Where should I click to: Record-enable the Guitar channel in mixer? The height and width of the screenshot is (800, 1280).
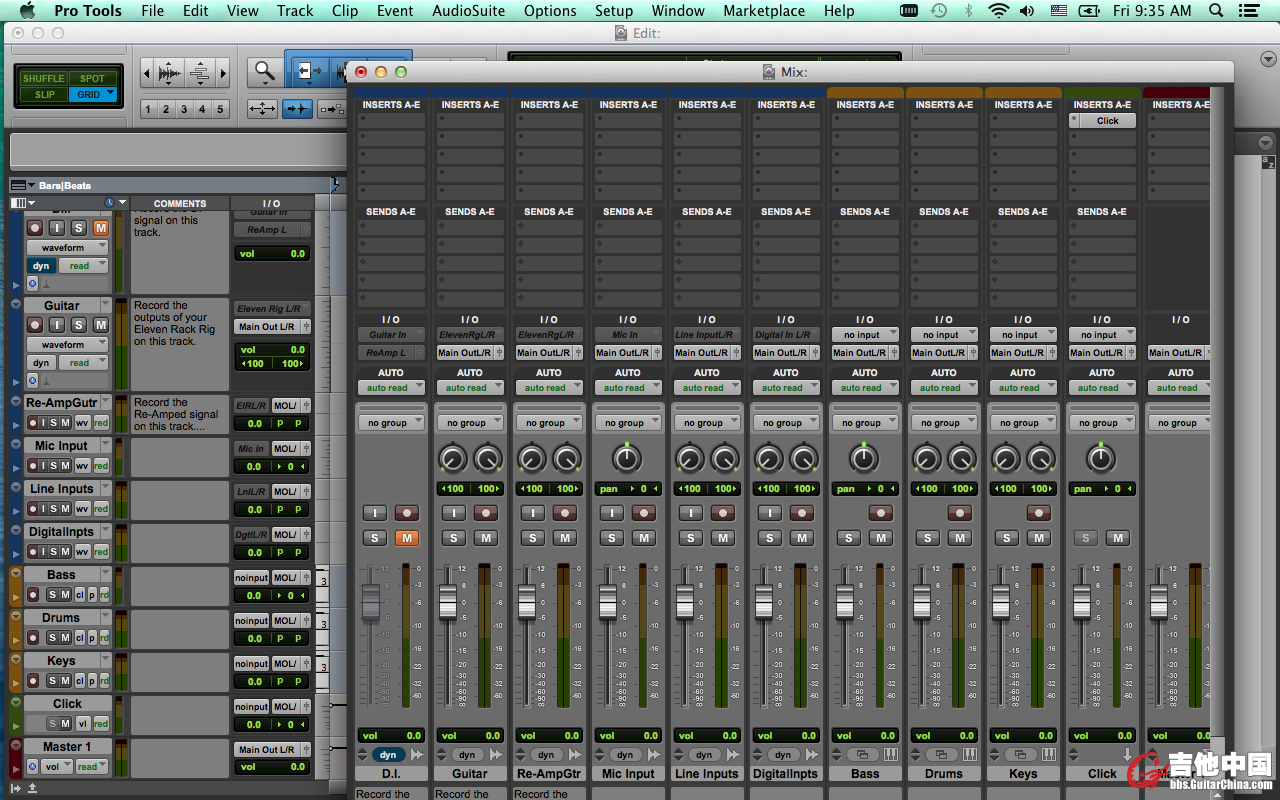coord(486,513)
